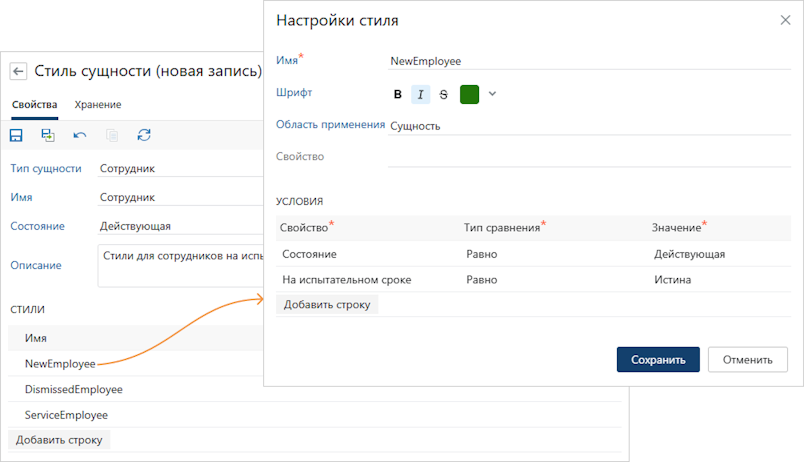Open the Состояние field showing Действующая
Screen dimensions: 804x462
click(x=180, y=226)
